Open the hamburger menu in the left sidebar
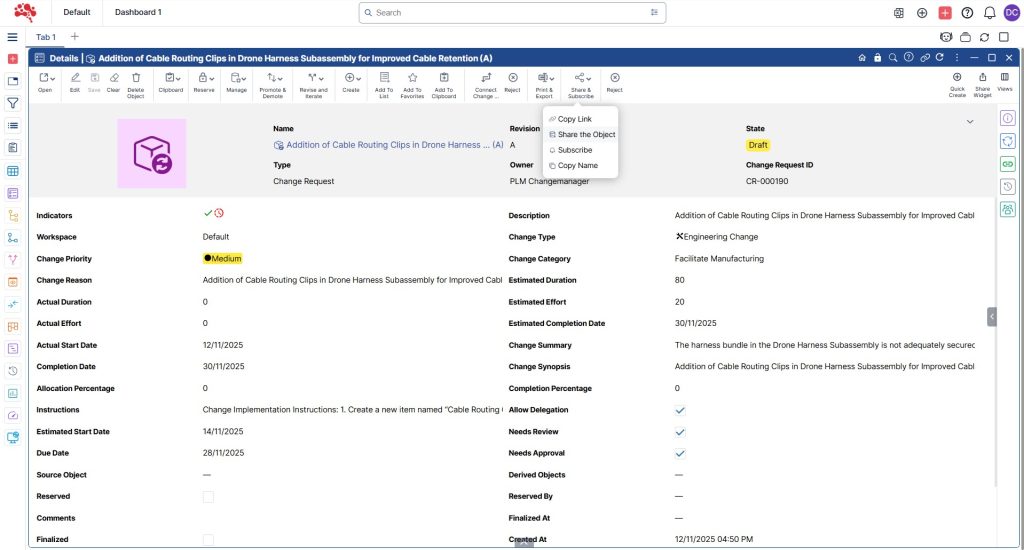Viewport: 1024px width, 550px height. [12, 37]
